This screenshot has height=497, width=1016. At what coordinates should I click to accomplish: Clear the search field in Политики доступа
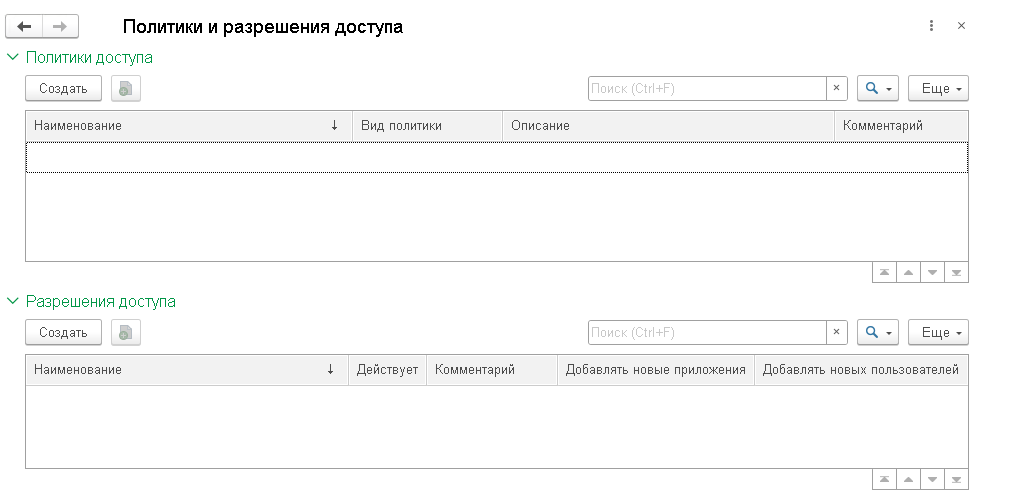click(837, 89)
